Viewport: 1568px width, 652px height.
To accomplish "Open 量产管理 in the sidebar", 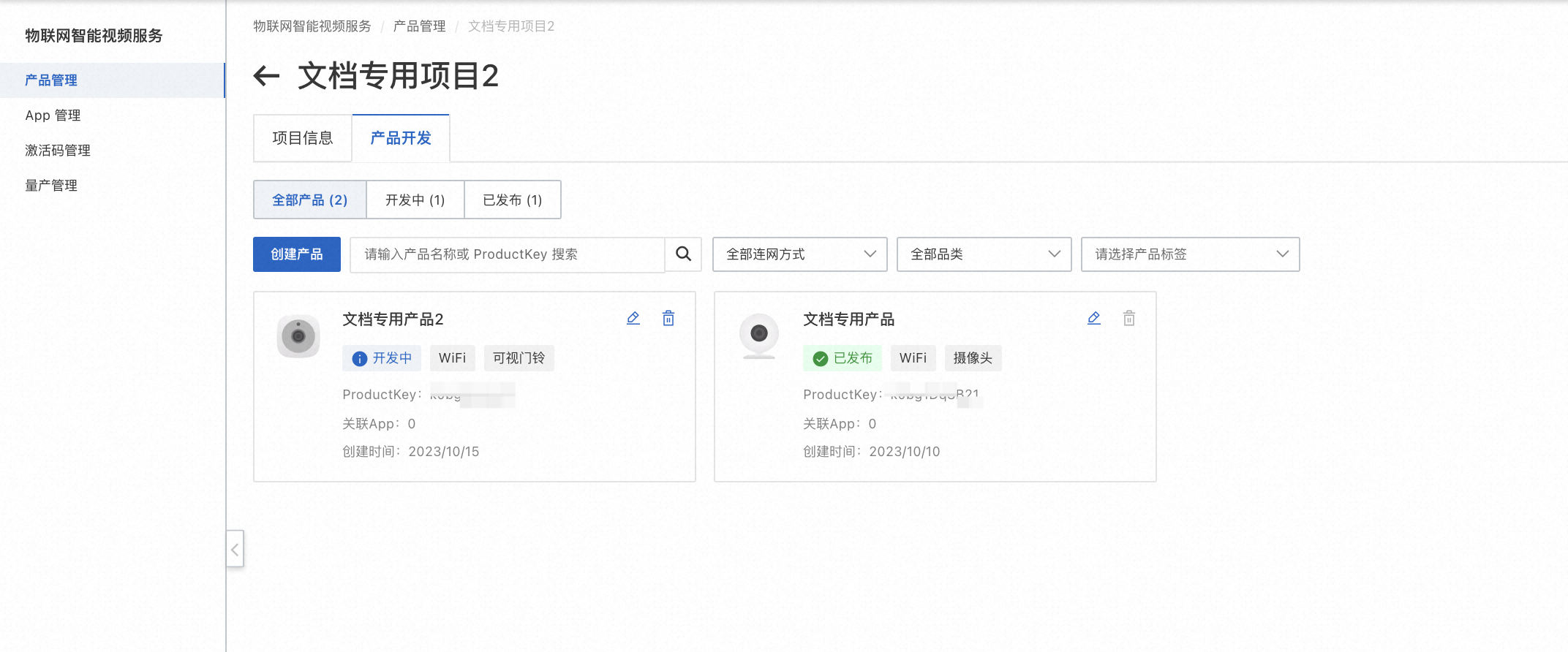I will pos(113,186).
